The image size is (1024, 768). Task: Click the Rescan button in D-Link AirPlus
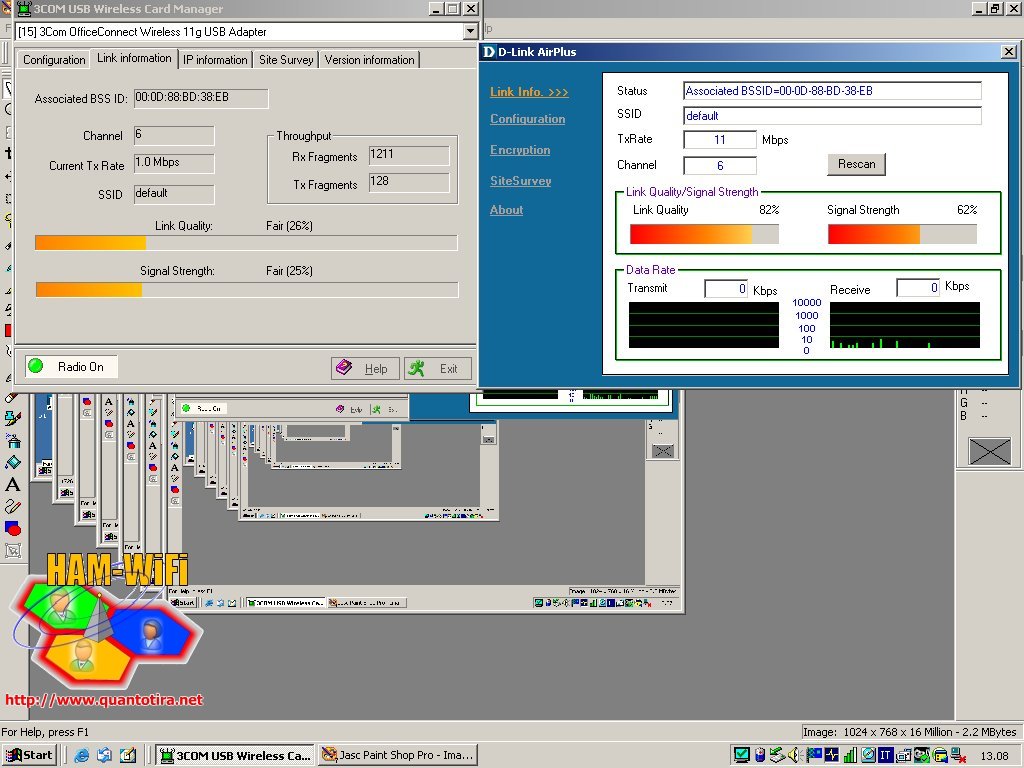(856, 164)
